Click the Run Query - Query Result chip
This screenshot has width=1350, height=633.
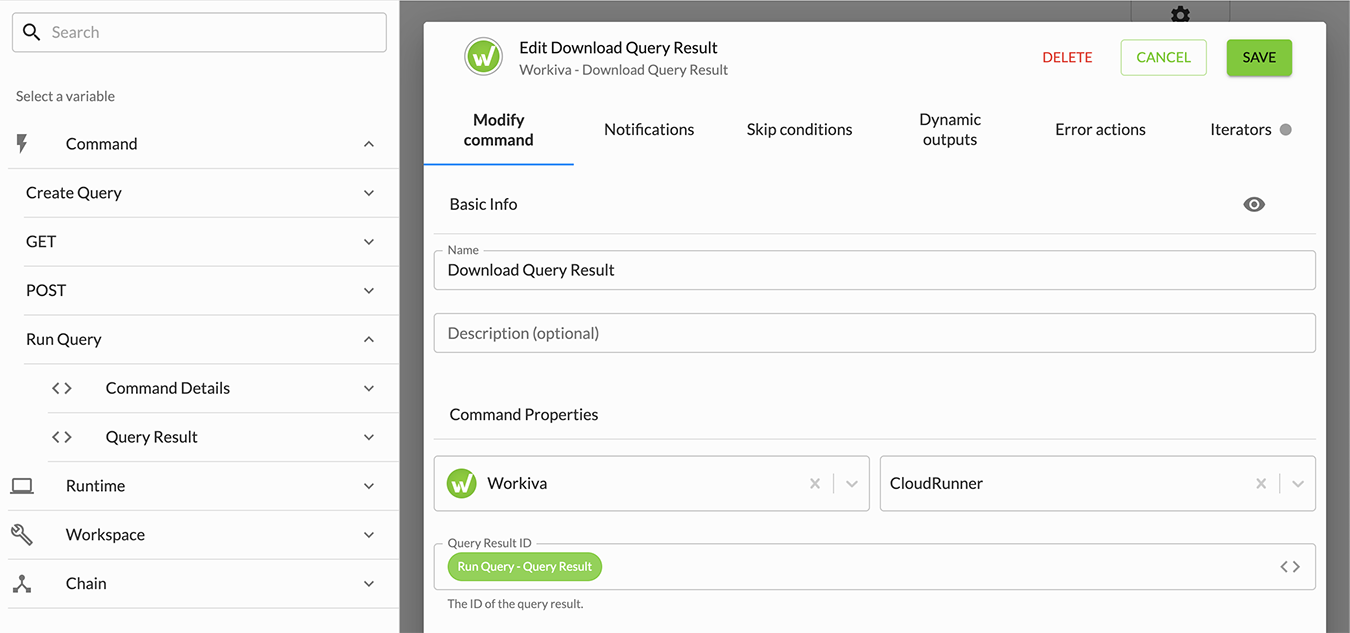pos(525,567)
